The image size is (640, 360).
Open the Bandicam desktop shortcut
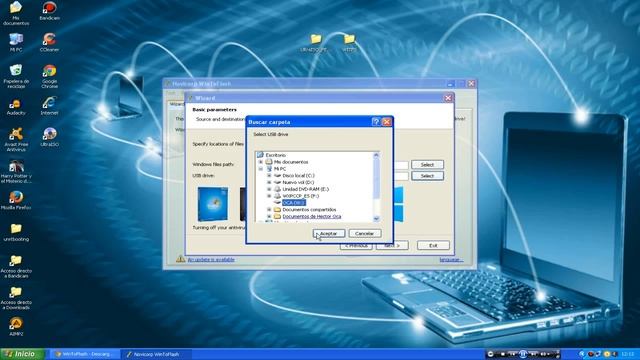[x=49, y=11]
